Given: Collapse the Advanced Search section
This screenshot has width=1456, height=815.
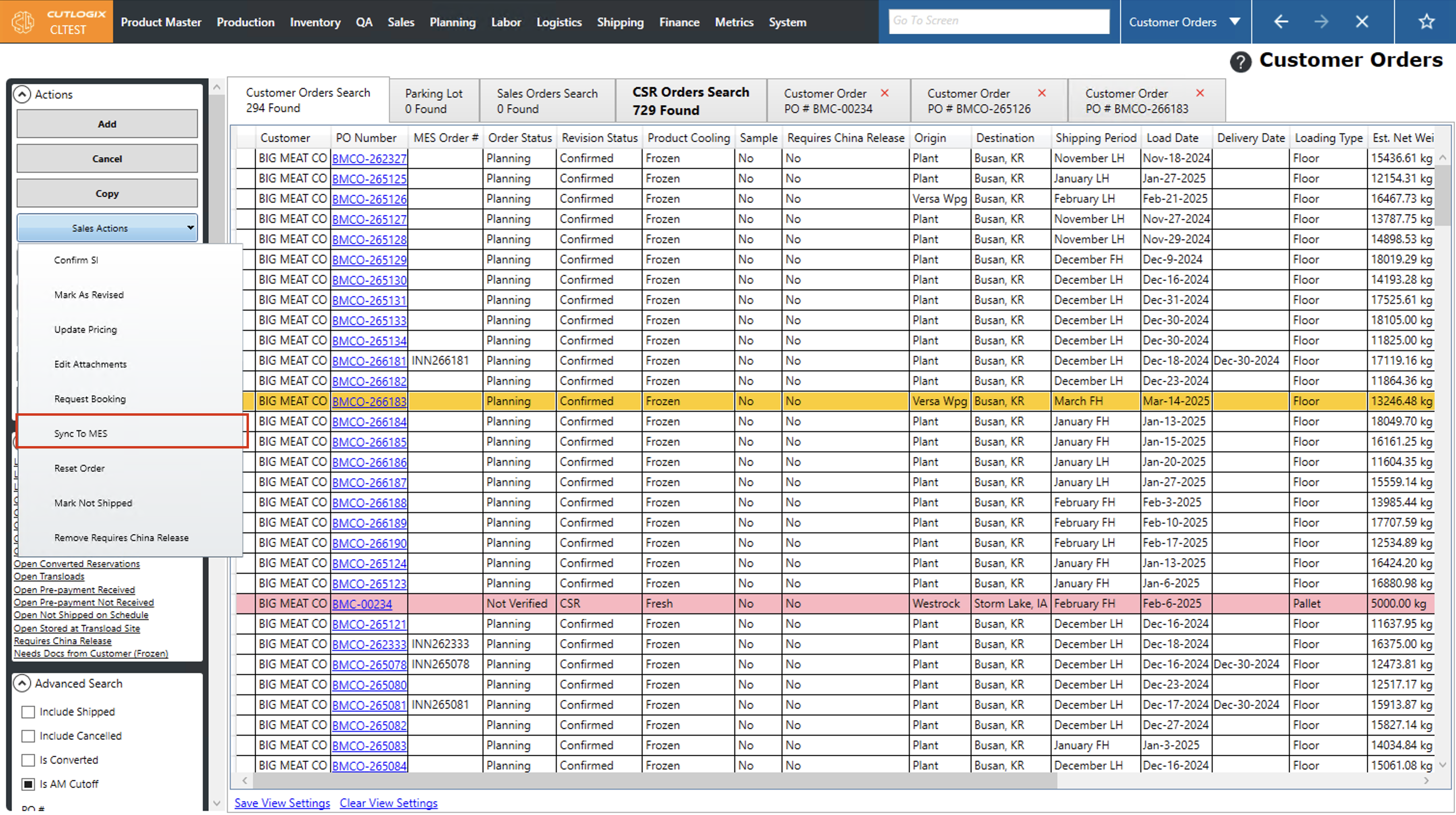Looking at the screenshot, I should 22,684.
